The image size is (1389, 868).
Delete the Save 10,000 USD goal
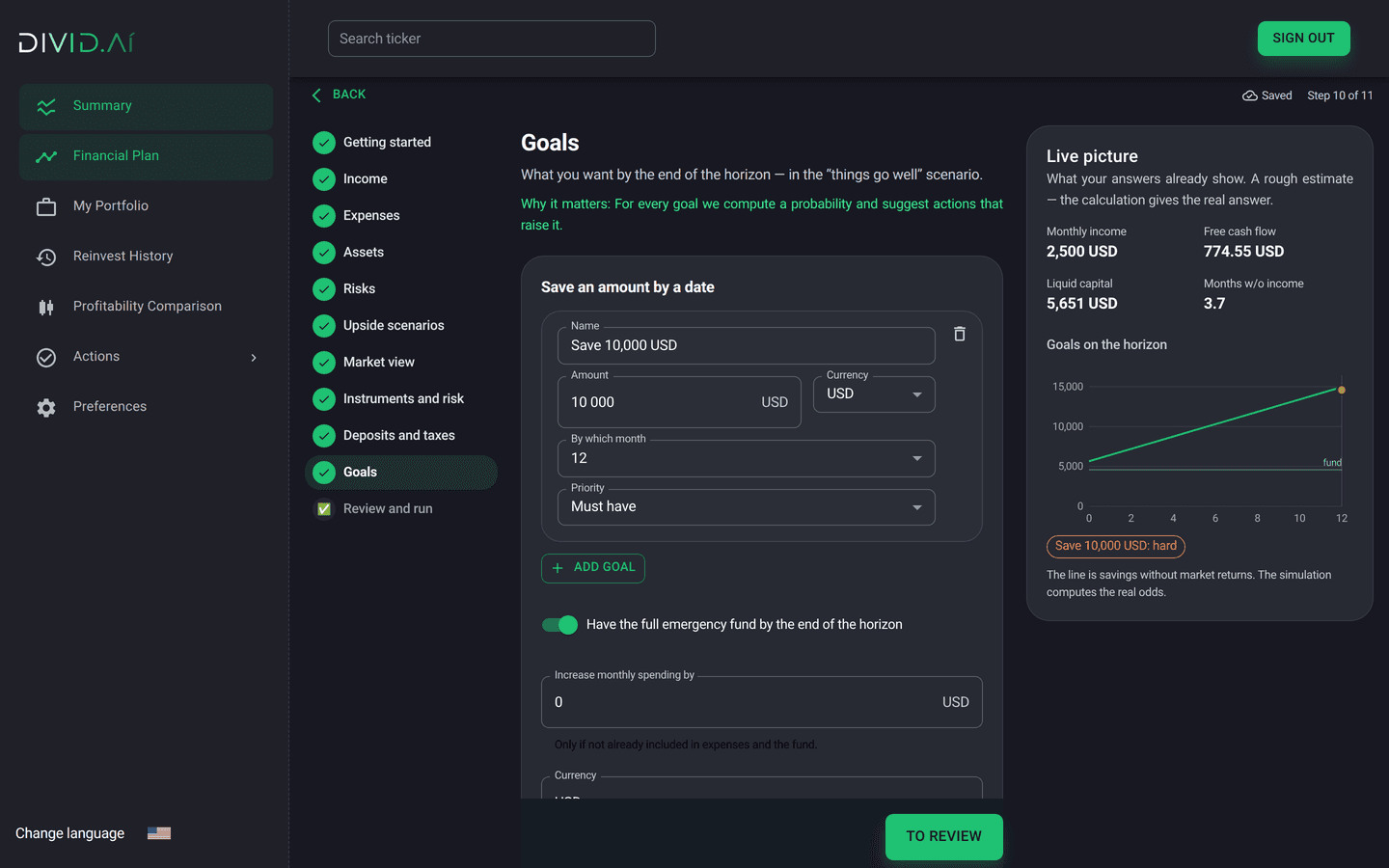(960, 334)
